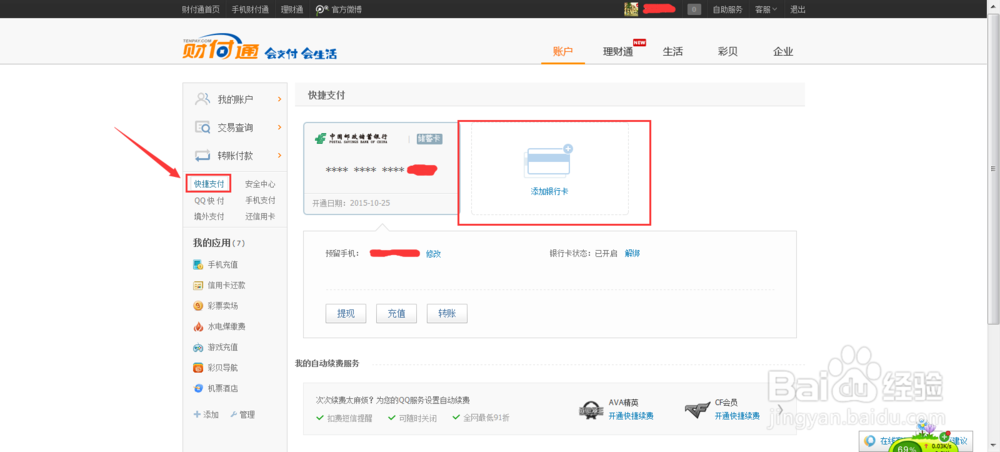
Task: Open the 手机充值 app icon
Action: 198,265
